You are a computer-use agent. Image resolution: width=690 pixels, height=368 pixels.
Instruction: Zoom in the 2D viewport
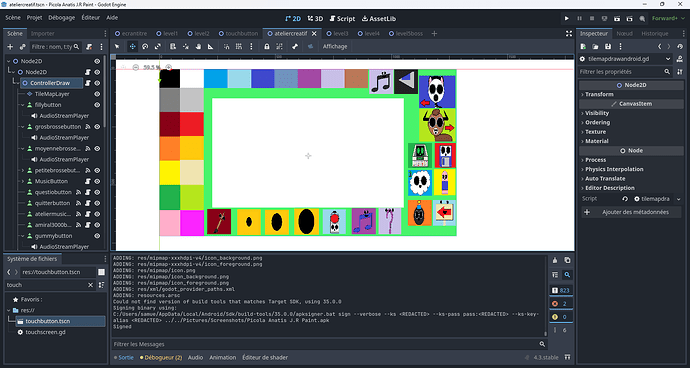(x=169, y=67)
